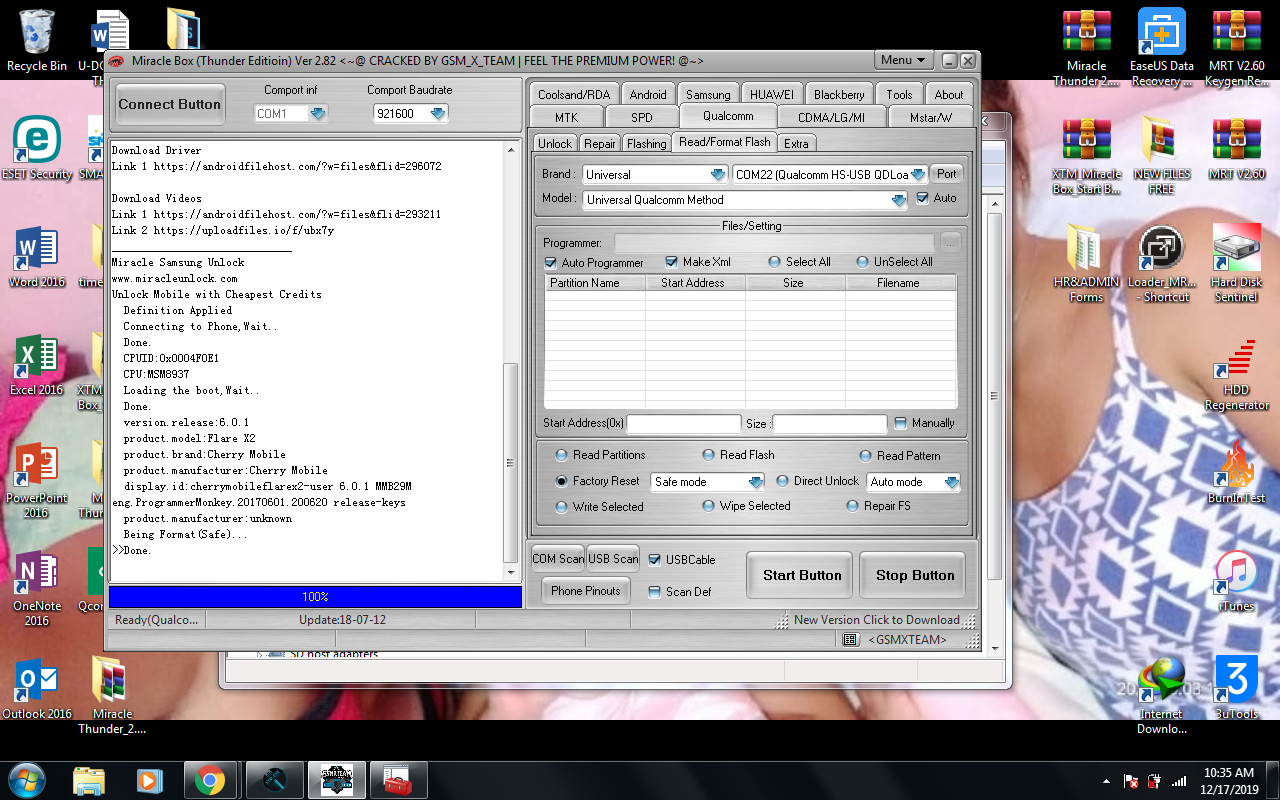Select the Wipe Selected radio button
This screenshot has height=800, width=1280.
[x=708, y=506]
